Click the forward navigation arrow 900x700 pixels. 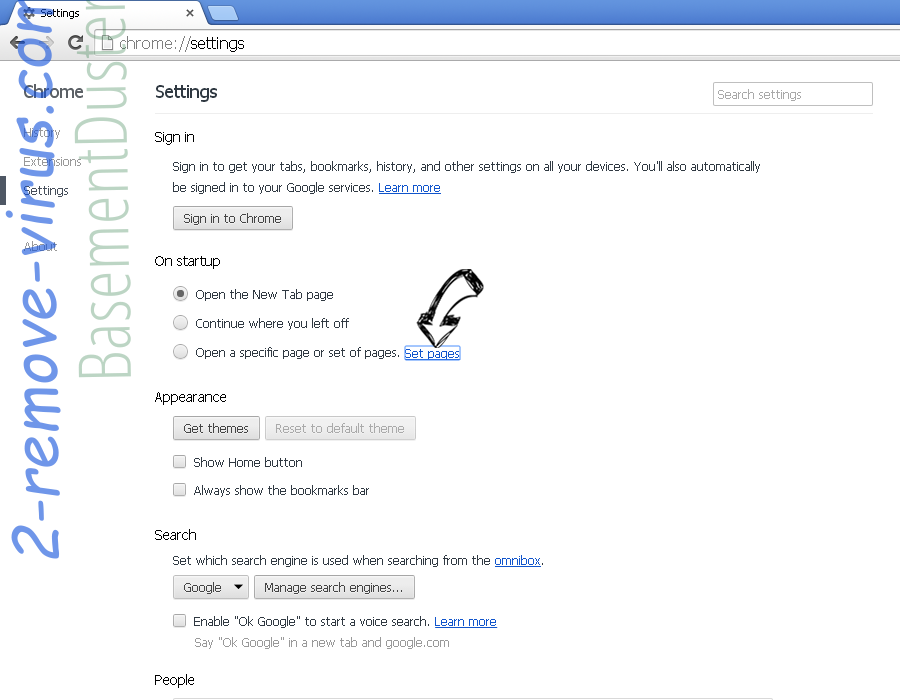tap(46, 43)
